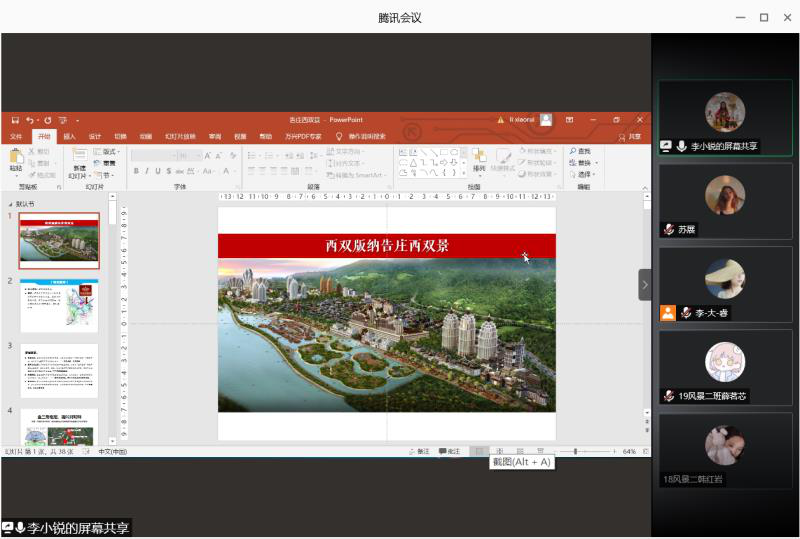
Task: Toggle Italic formatting in the font group
Action: (147, 171)
